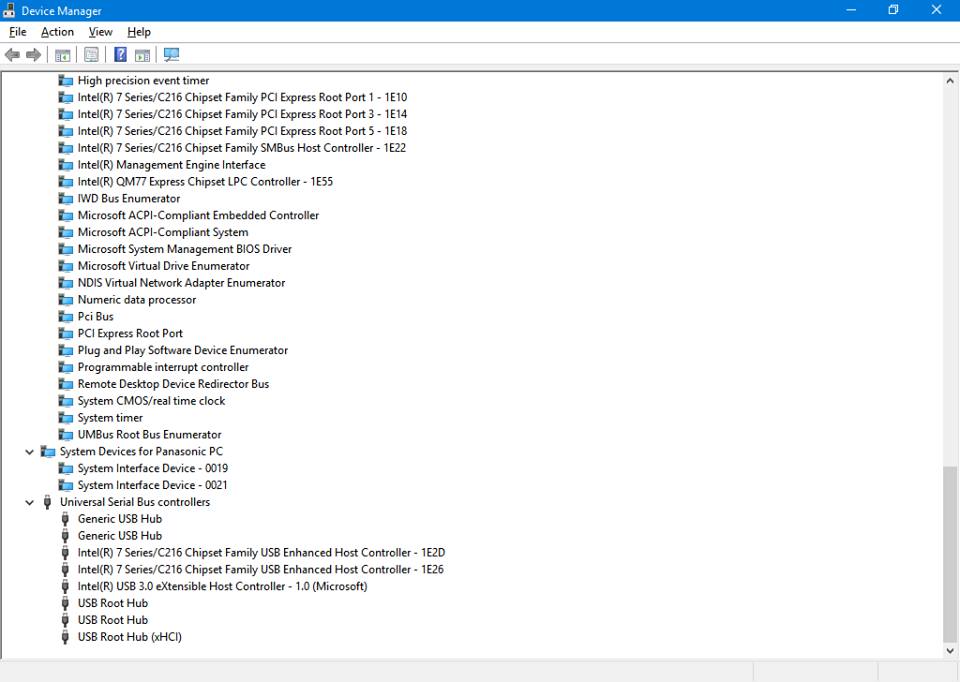Click the Back arrow toolbar icon
The width and height of the screenshot is (960, 682).
click(x=12, y=55)
